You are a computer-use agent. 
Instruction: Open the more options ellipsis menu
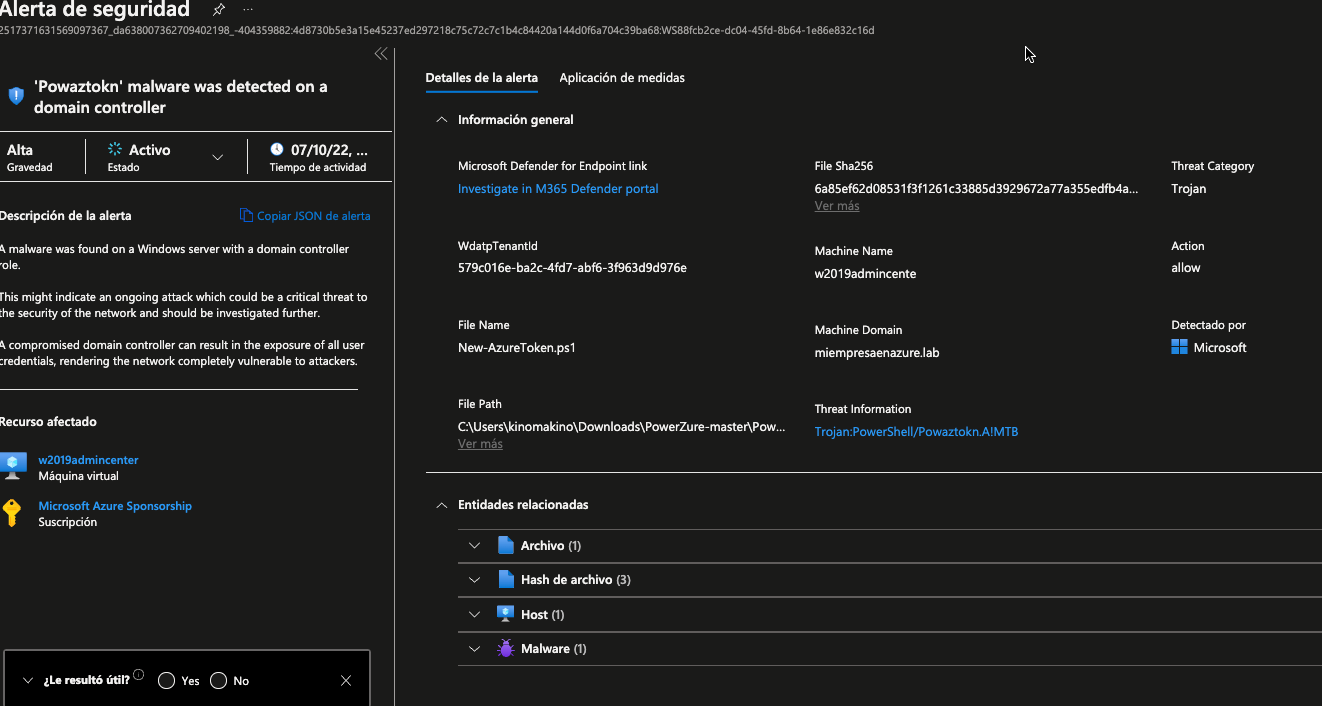click(x=248, y=10)
